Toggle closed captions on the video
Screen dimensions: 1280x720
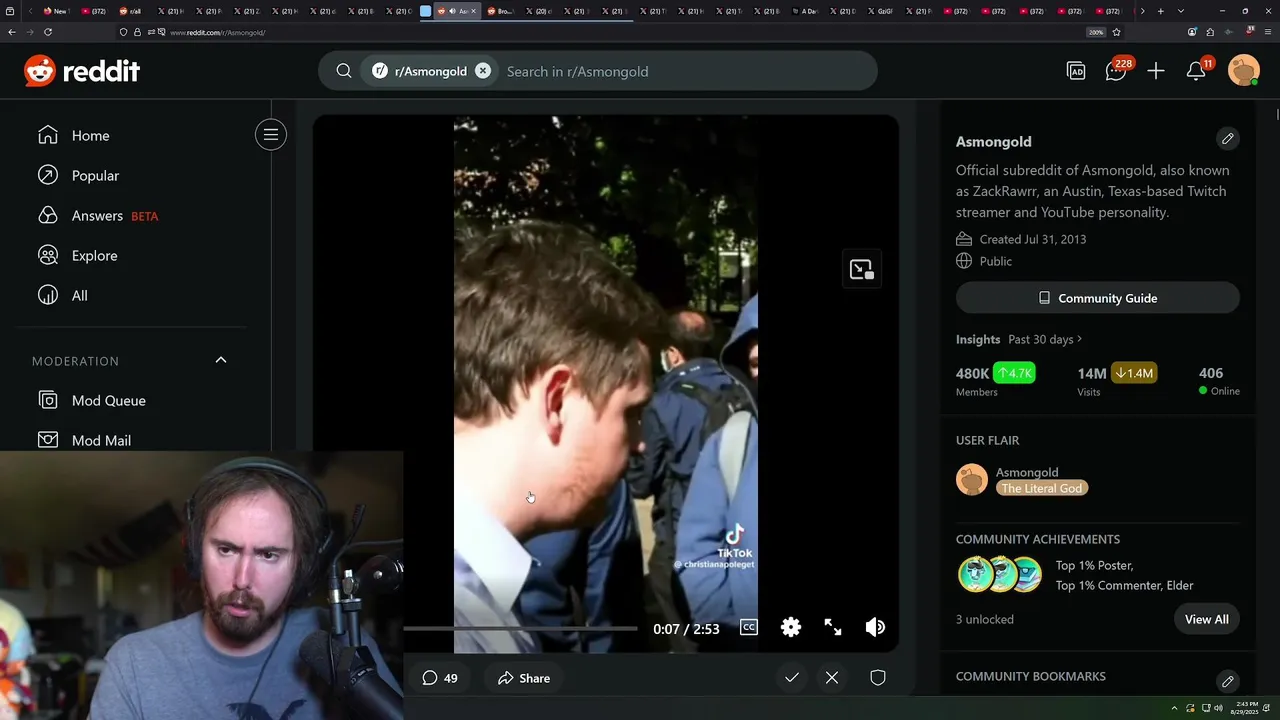(749, 627)
